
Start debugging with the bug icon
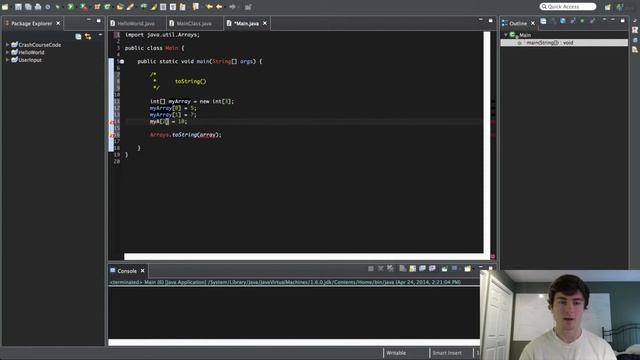click(57, 7)
